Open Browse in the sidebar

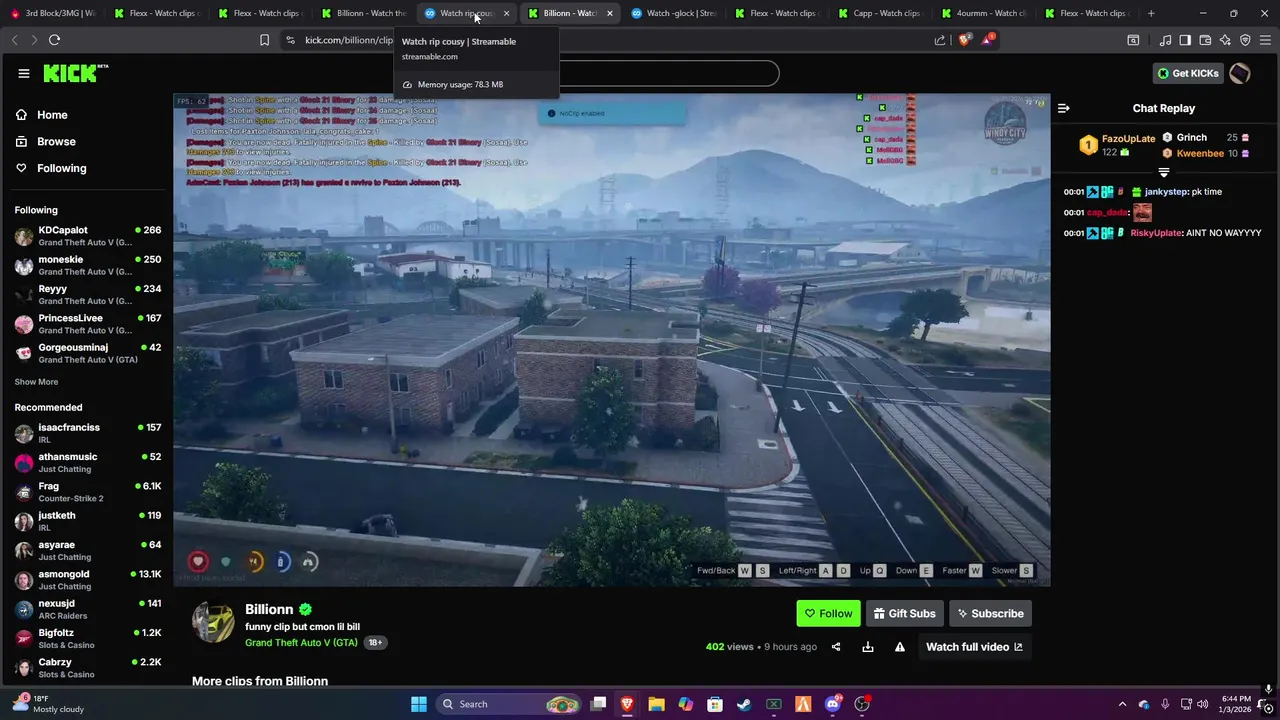point(56,142)
